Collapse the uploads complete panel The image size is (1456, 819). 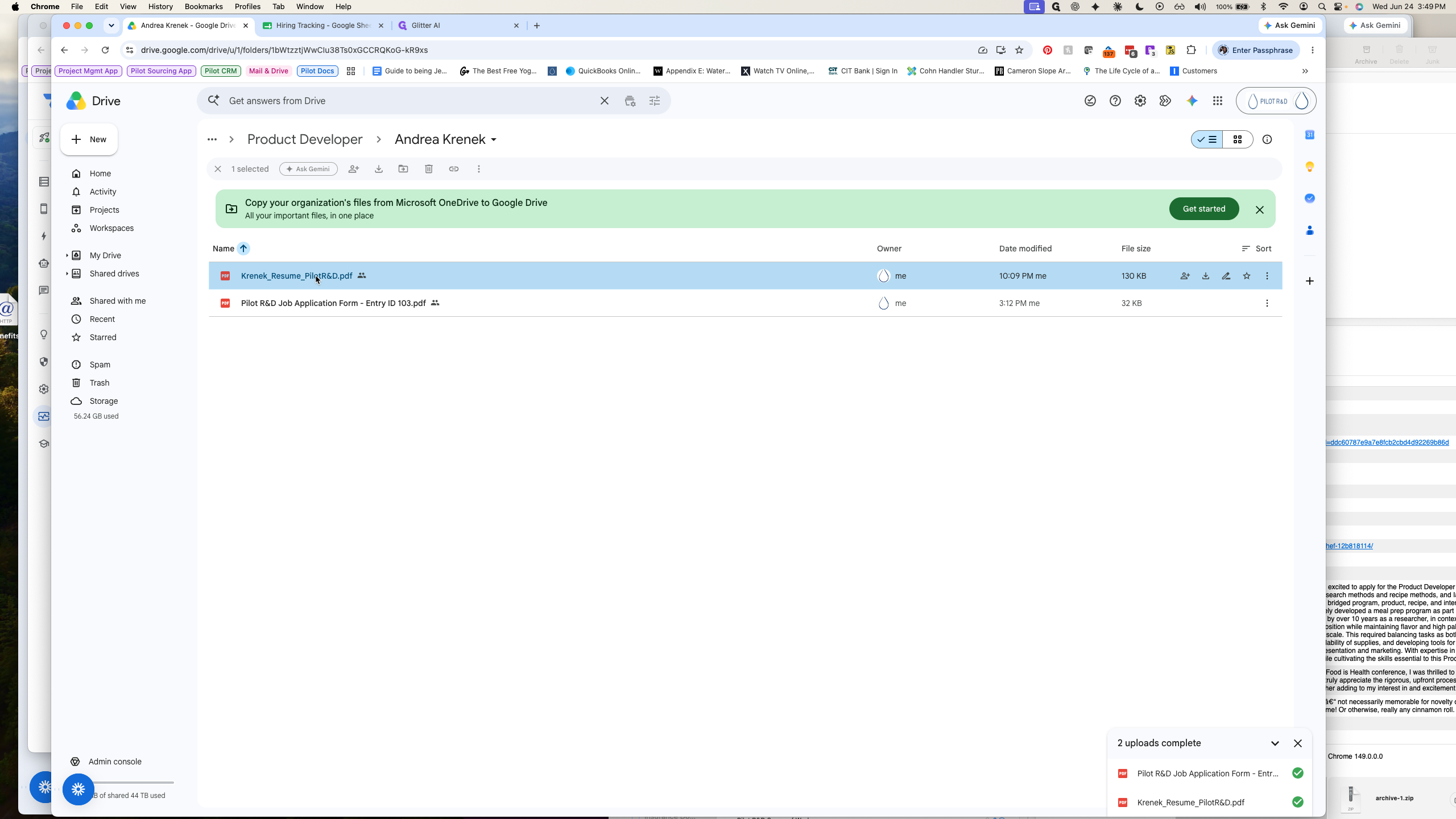(x=1275, y=743)
